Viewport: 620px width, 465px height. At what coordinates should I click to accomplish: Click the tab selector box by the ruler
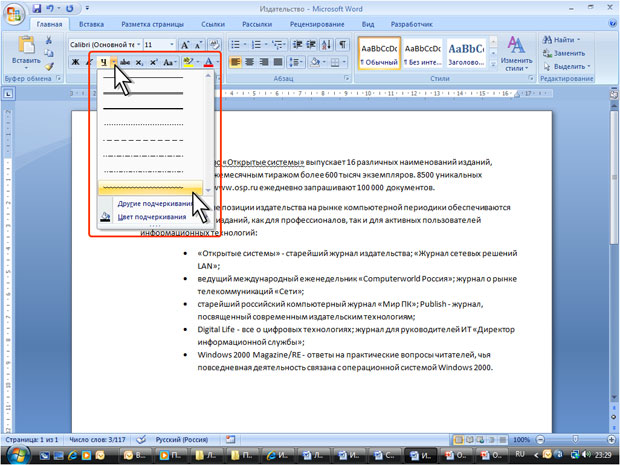pos(8,94)
